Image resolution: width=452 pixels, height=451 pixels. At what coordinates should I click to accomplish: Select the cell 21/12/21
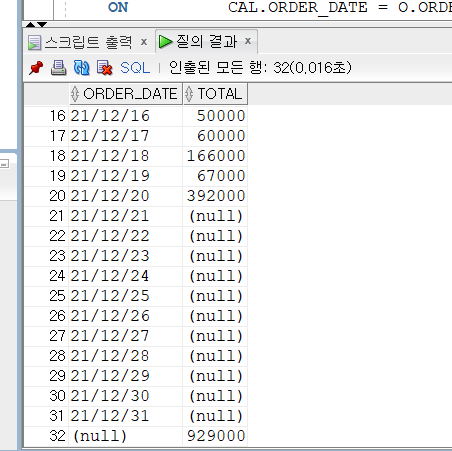point(126,216)
